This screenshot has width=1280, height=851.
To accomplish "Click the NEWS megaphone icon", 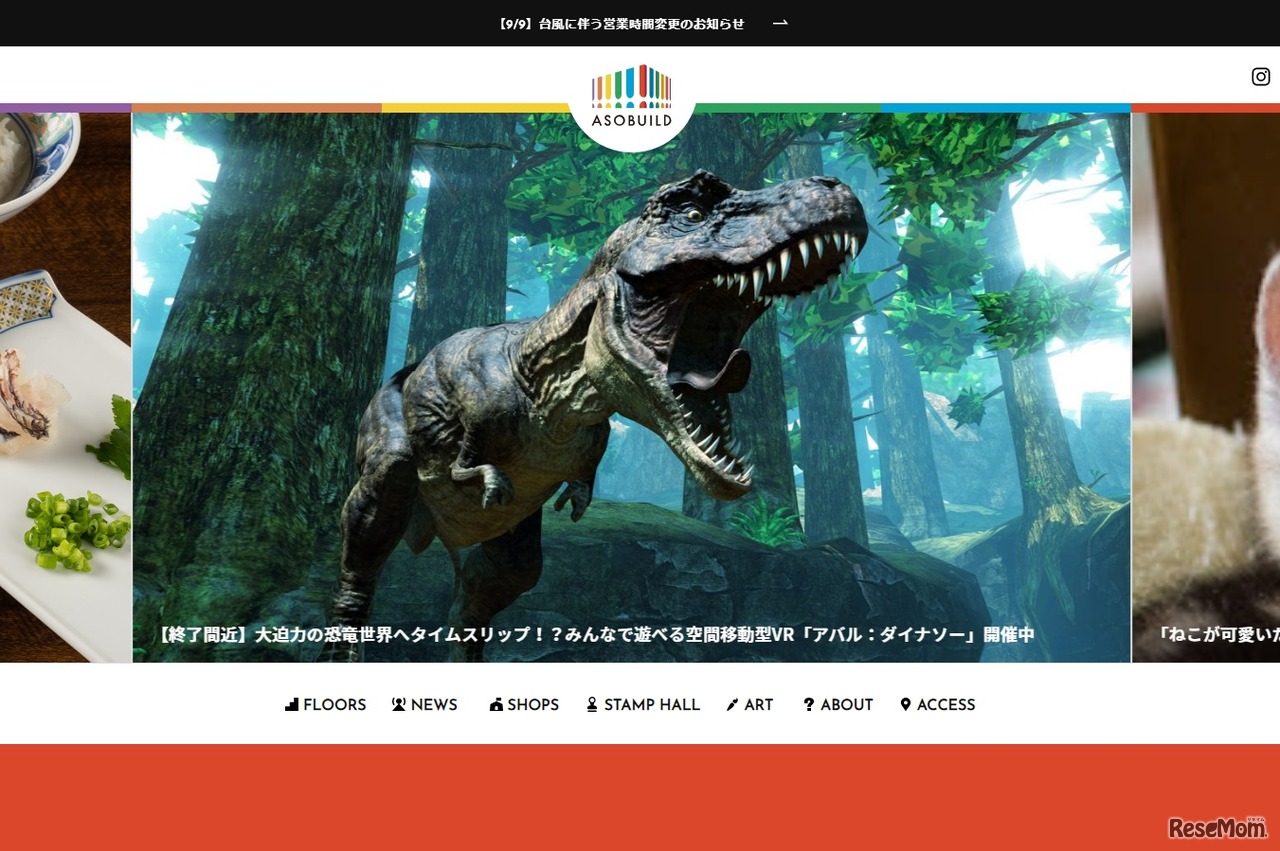I will click(399, 705).
